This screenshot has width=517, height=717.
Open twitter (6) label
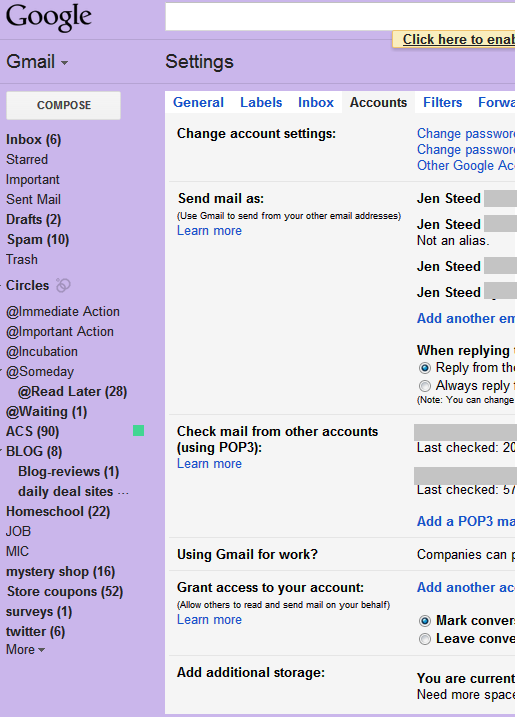(36, 631)
